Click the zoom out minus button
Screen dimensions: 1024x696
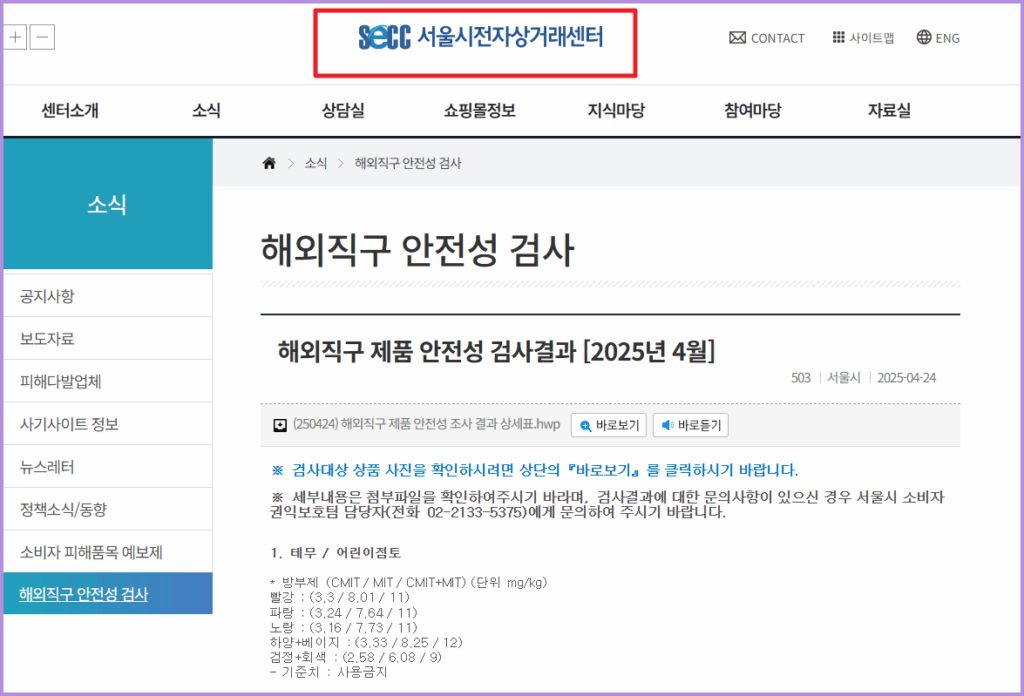[x=42, y=37]
